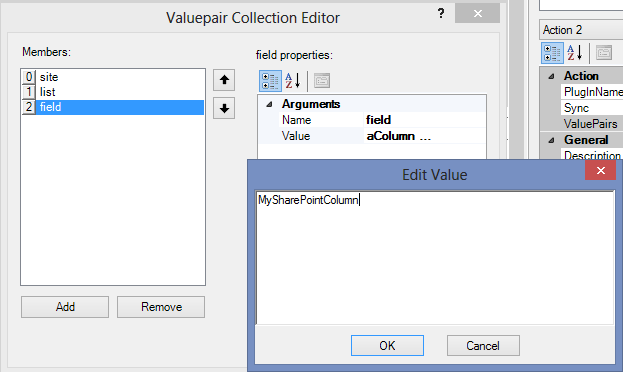This screenshot has height=372, width=623.
Task: Collapse the General category
Action: [x=551, y=140]
